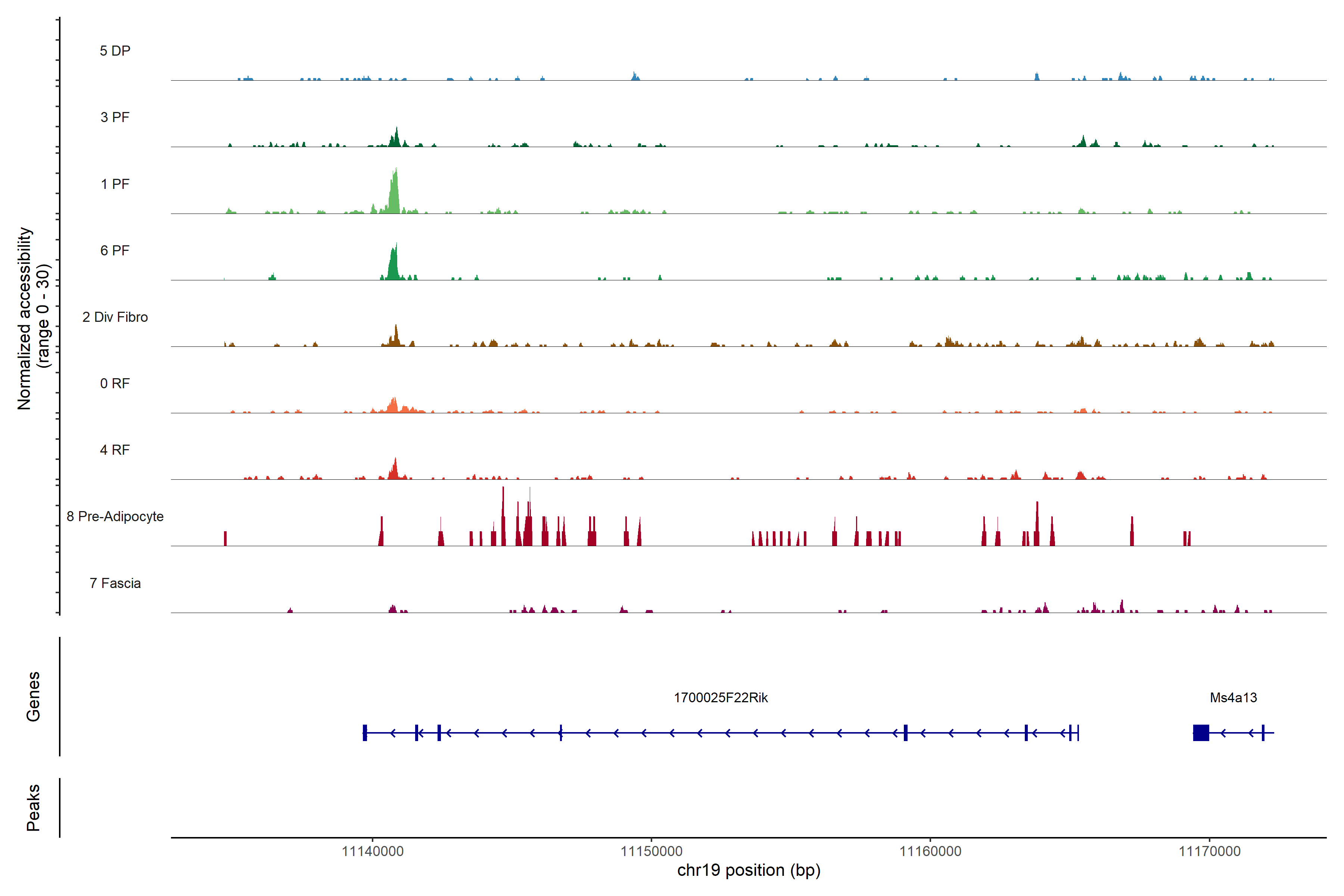Click the 11140000 x-axis tick label
This screenshot has height=896, width=1344.
pos(373,852)
